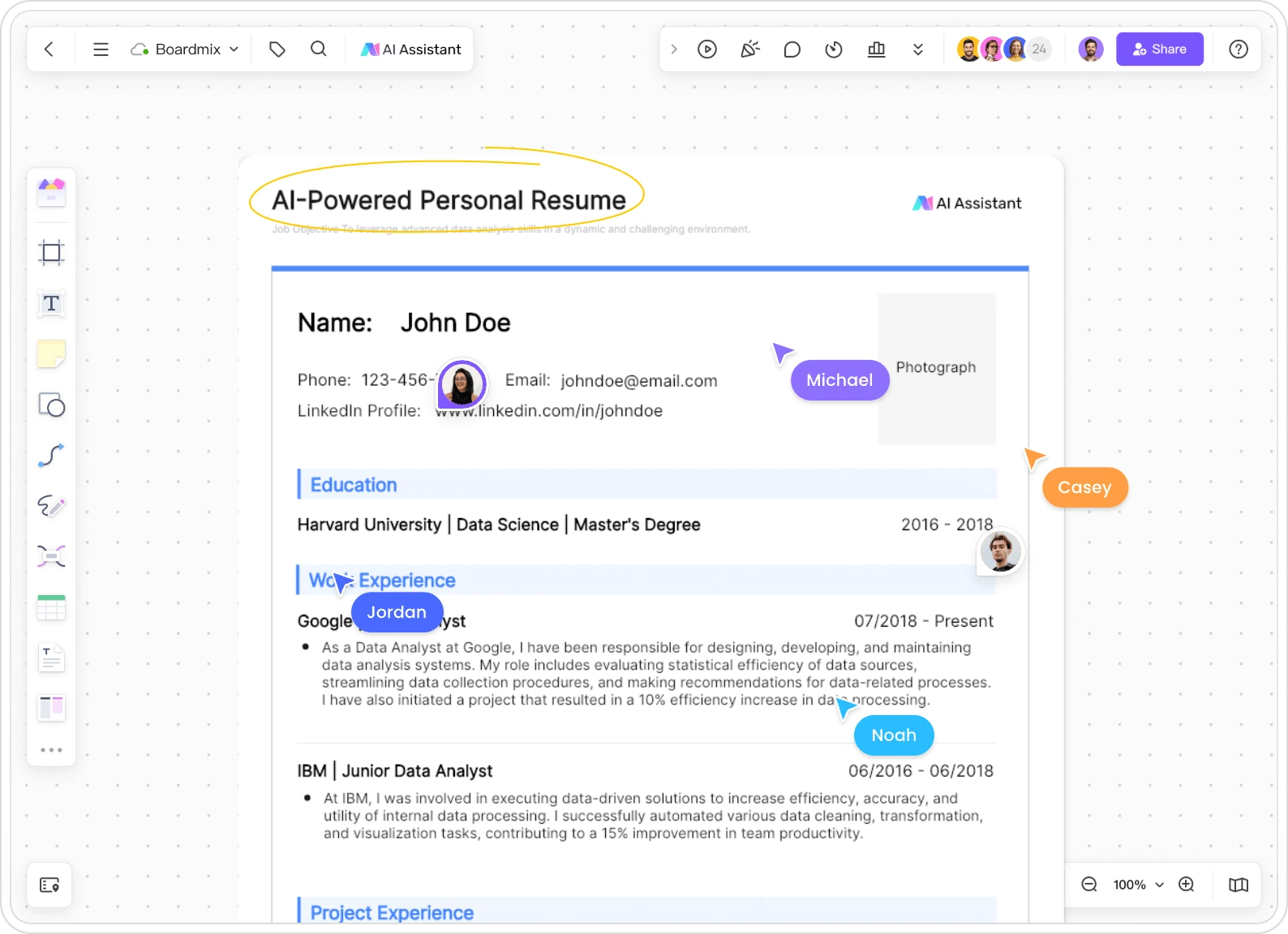Select the Project Experience heading
Image resolution: width=1288 pixels, height=934 pixels.
click(392, 913)
